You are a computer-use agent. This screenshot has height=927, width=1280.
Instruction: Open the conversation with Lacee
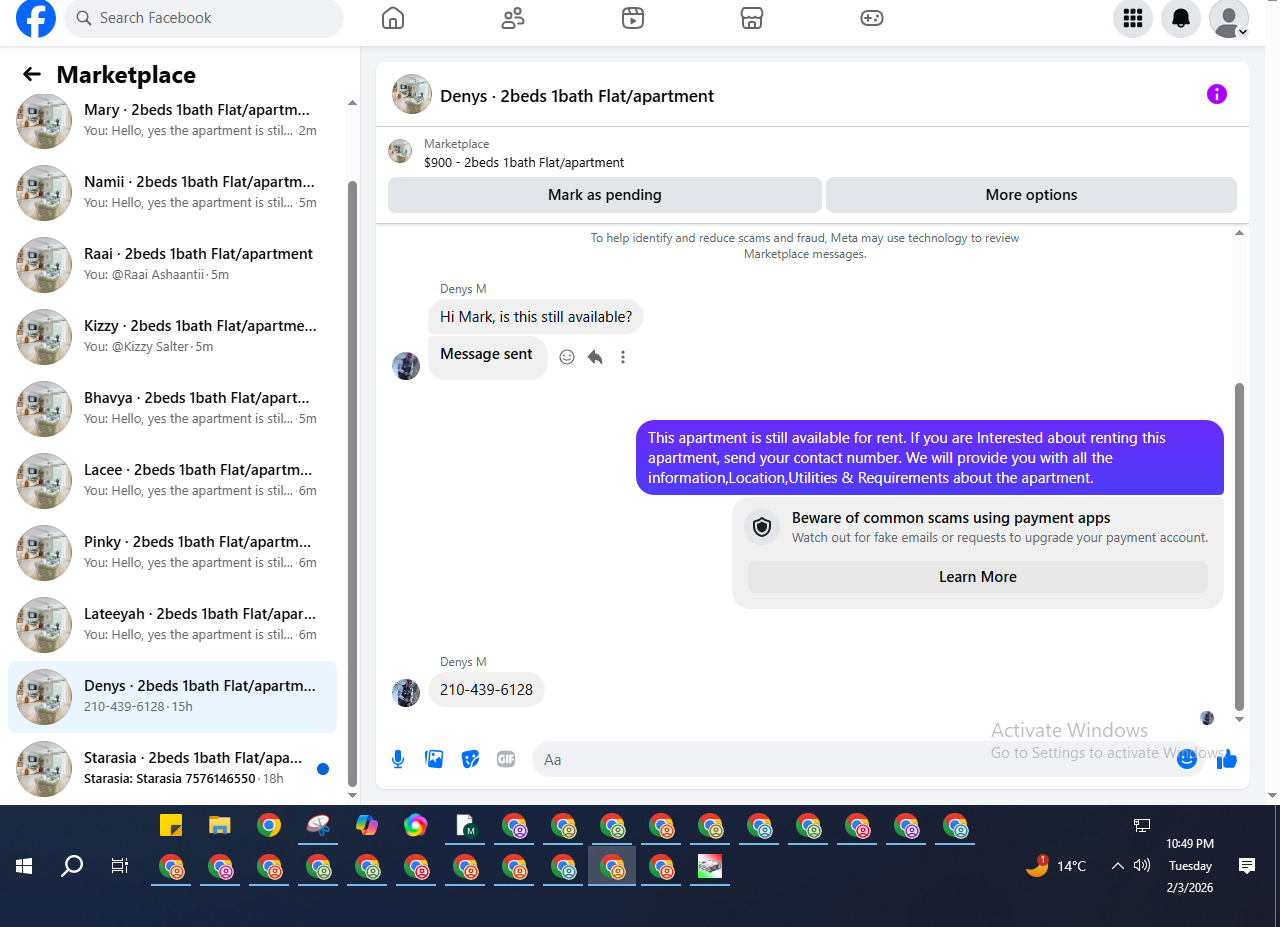coord(172,480)
